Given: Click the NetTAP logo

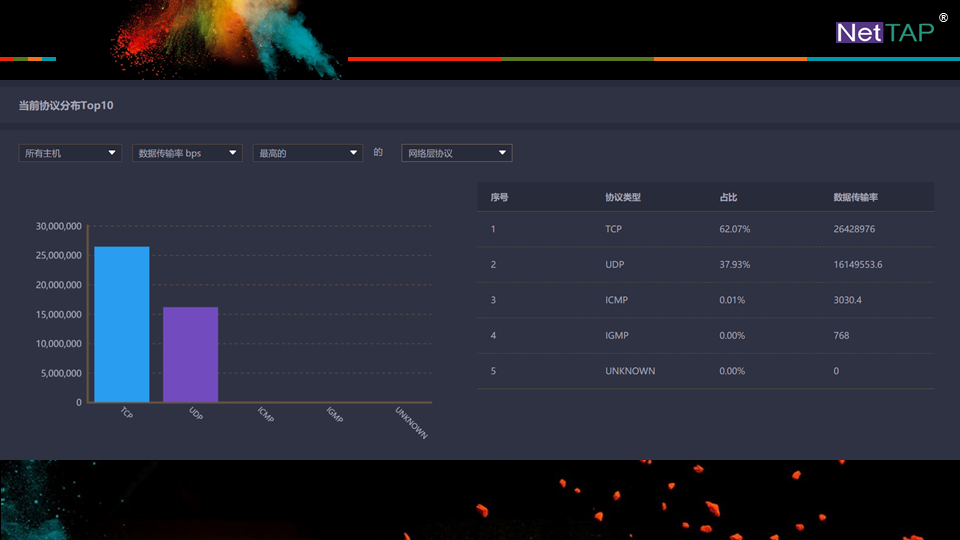Looking at the screenshot, I should 886,32.
